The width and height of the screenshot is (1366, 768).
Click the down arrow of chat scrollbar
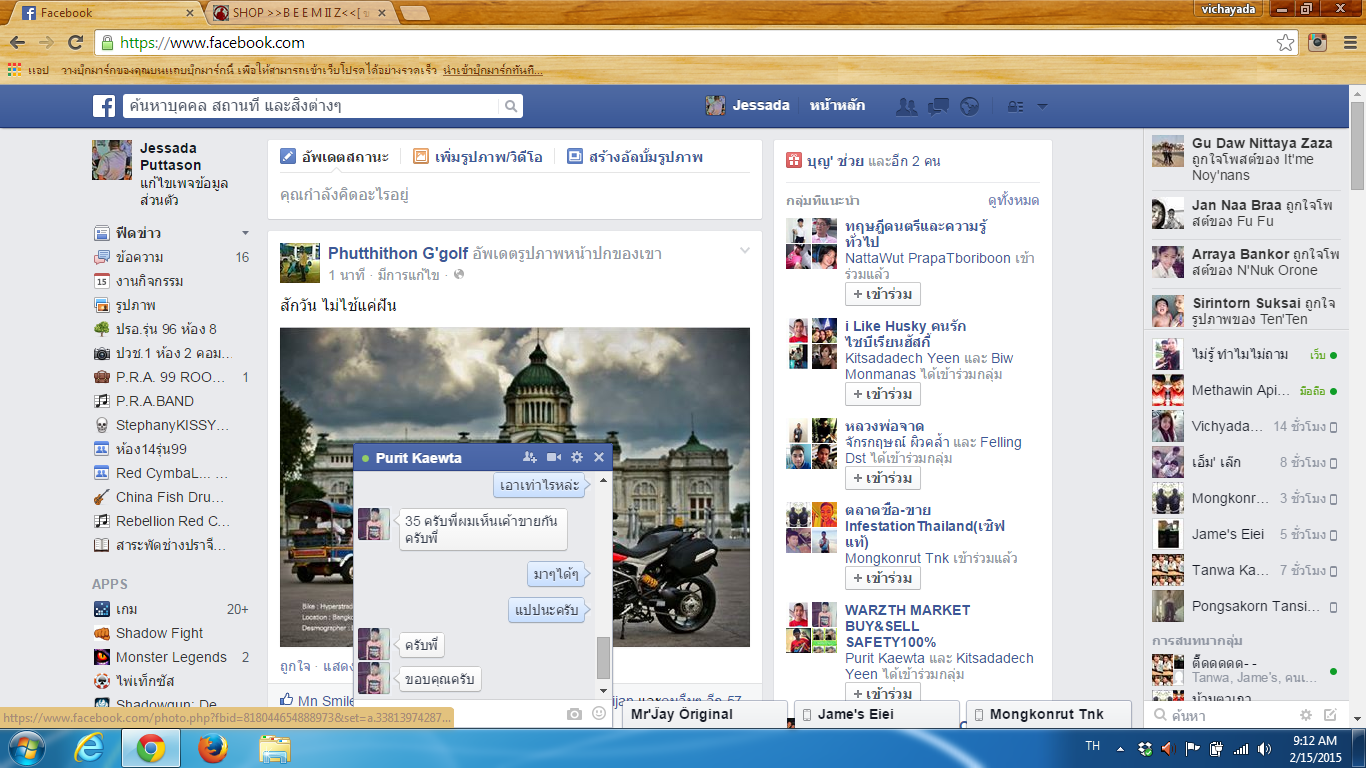click(x=603, y=691)
